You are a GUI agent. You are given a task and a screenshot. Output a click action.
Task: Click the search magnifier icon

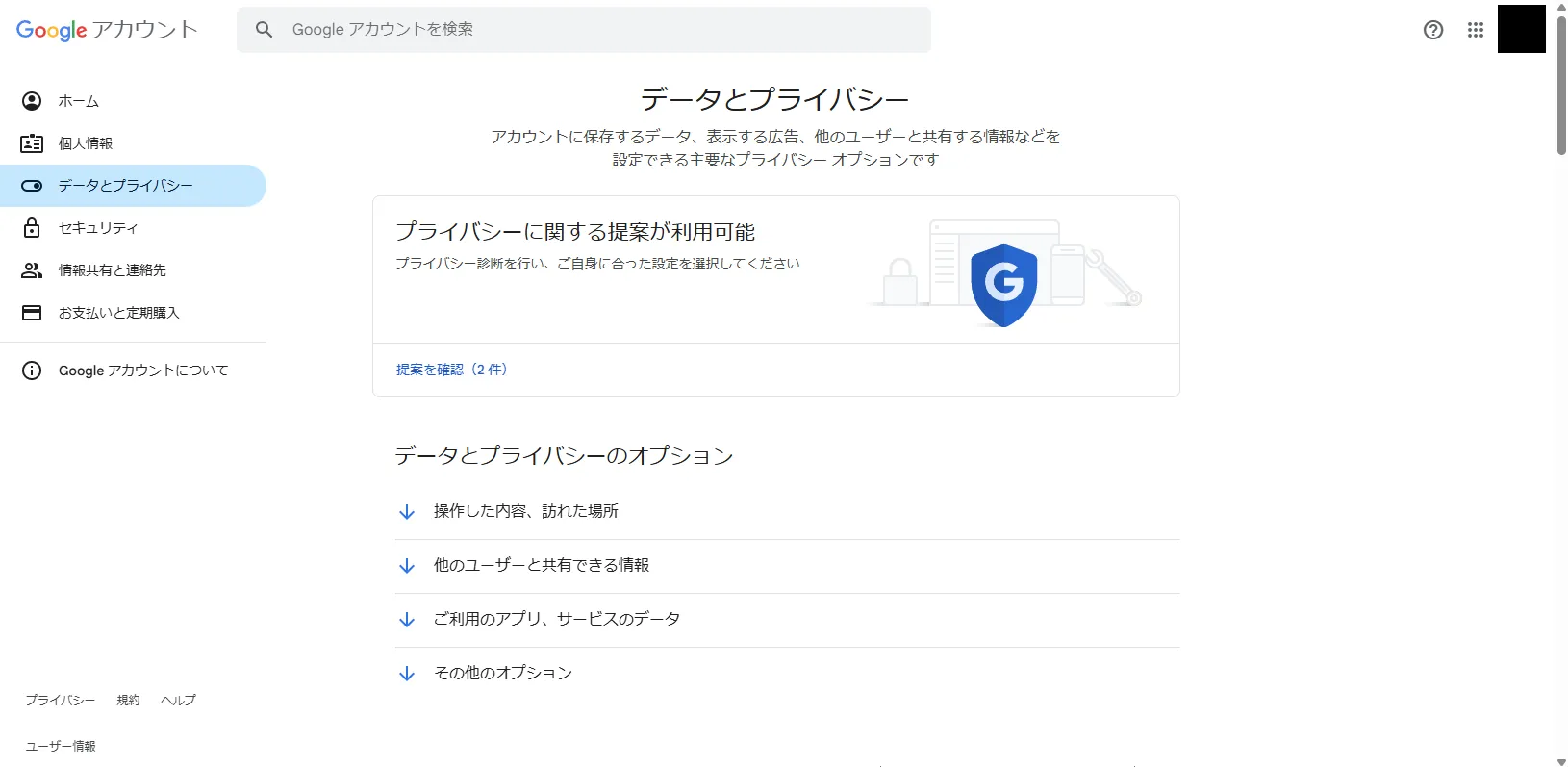point(264,30)
